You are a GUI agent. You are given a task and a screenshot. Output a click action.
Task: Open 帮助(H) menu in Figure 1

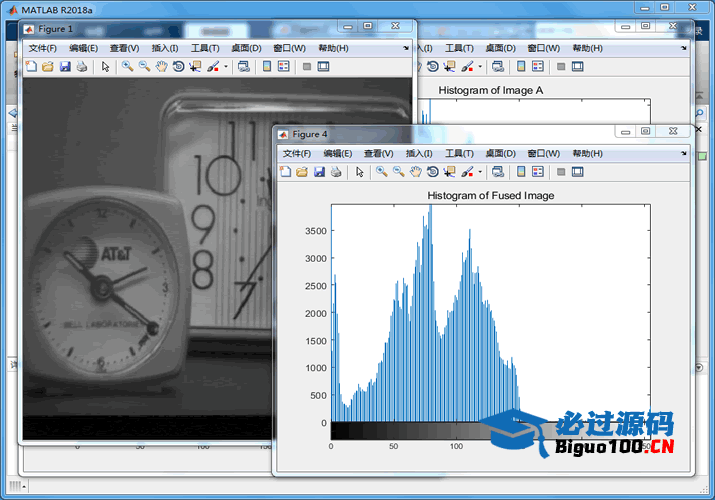(x=333, y=48)
